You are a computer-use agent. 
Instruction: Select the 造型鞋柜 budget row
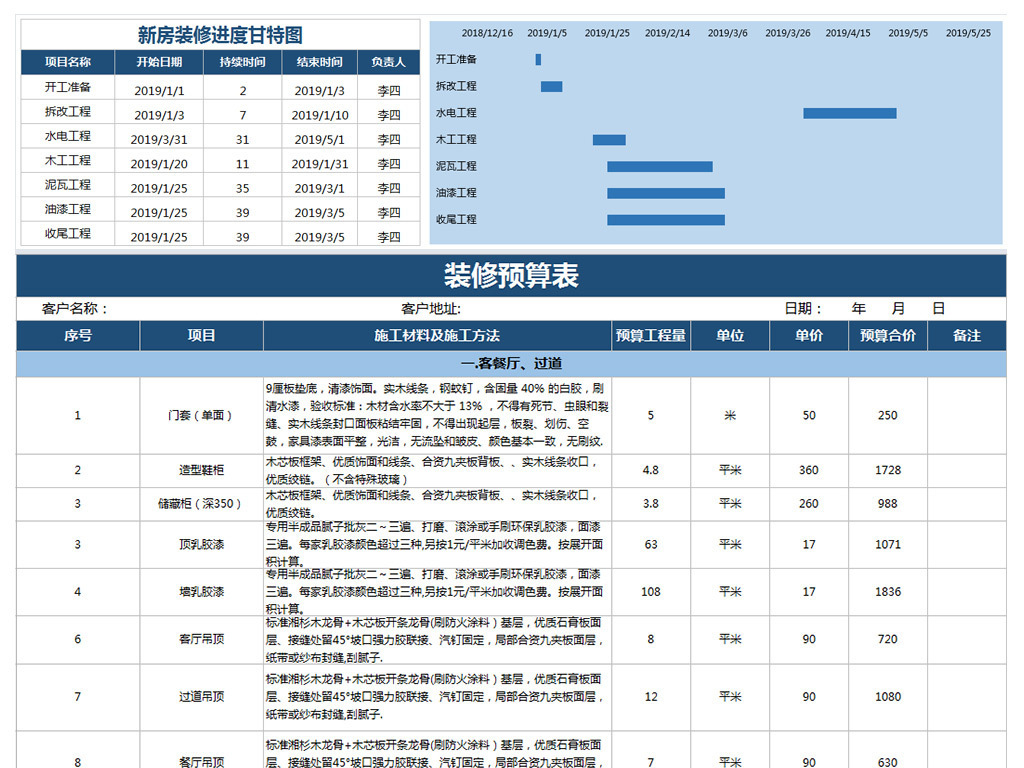pyautogui.click(x=202, y=469)
